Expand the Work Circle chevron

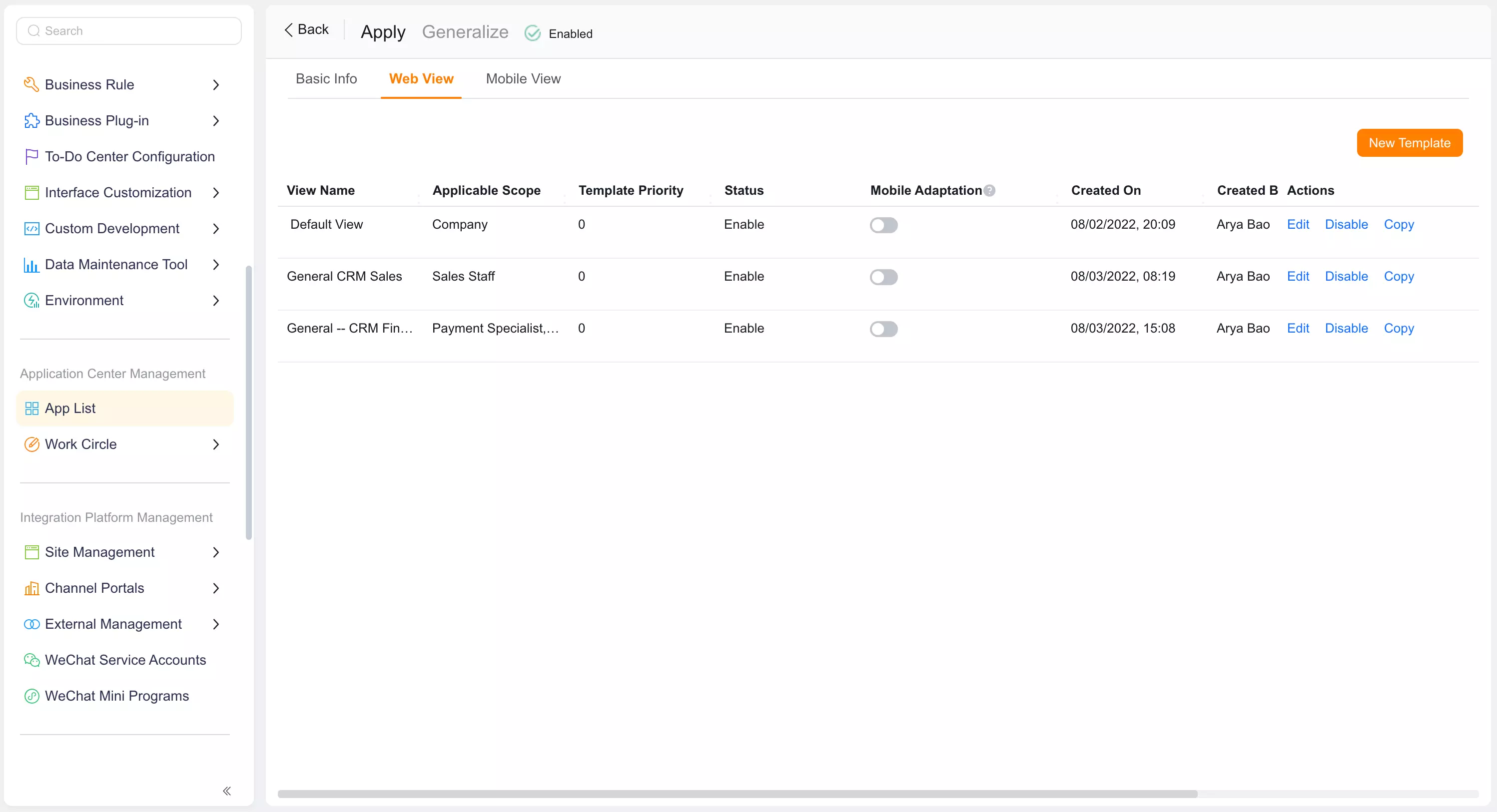[215, 444]
